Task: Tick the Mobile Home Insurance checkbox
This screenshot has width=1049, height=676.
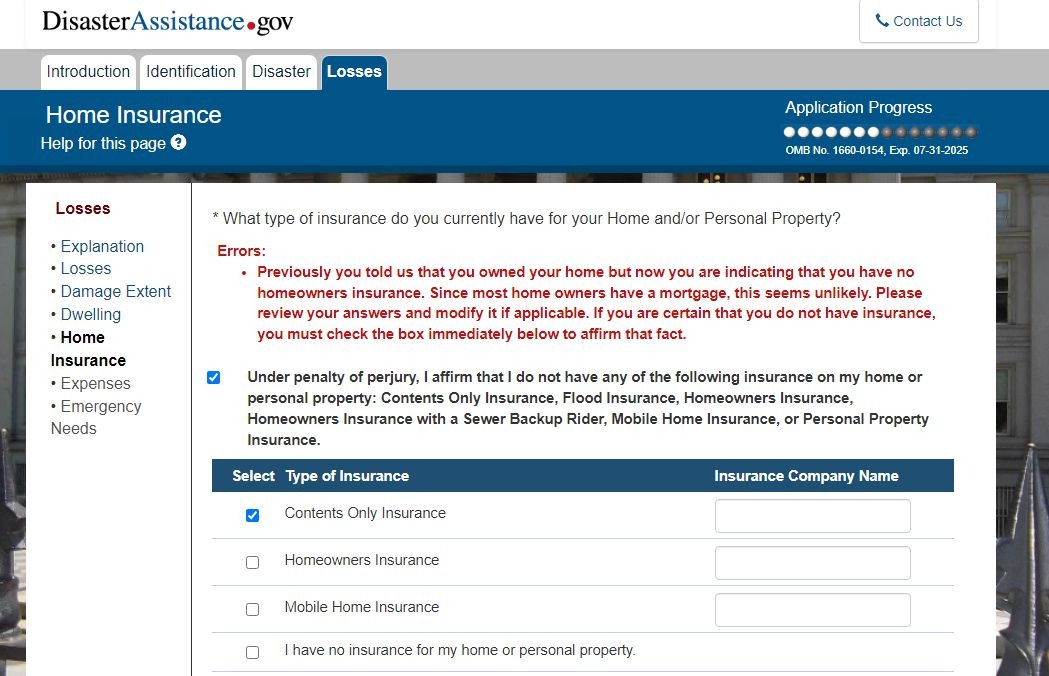Action: click(x=252, y=610)
